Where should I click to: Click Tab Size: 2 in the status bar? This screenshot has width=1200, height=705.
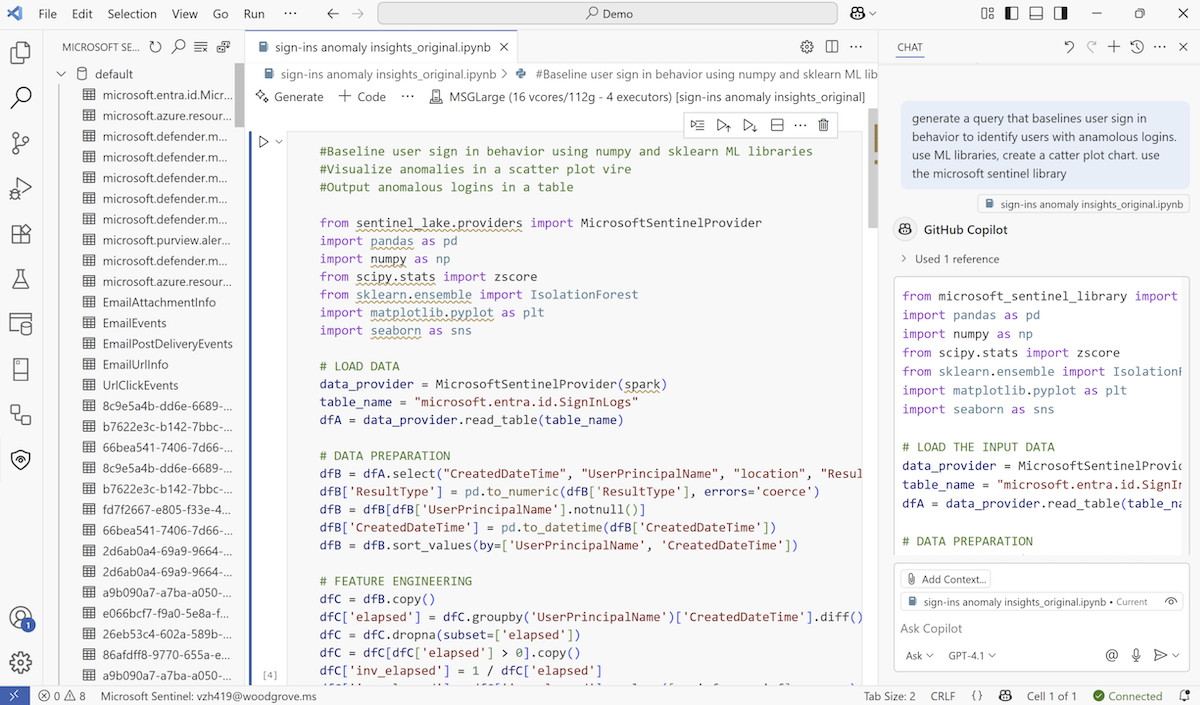889,696
